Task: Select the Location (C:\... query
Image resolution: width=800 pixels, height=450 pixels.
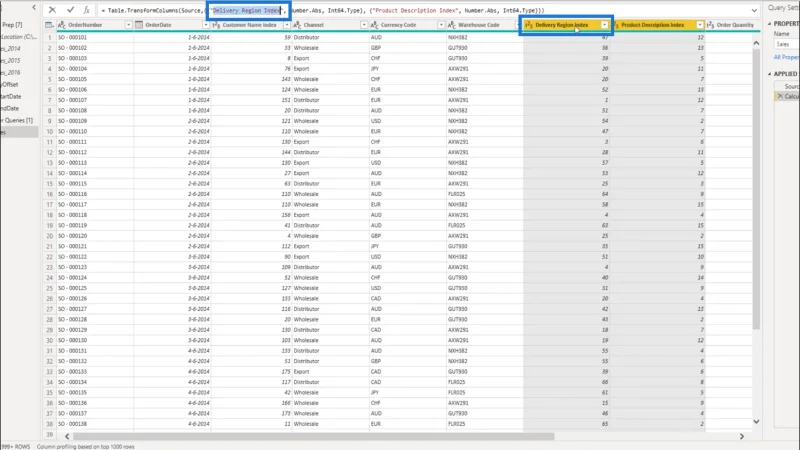Action: tap(19, 37)
